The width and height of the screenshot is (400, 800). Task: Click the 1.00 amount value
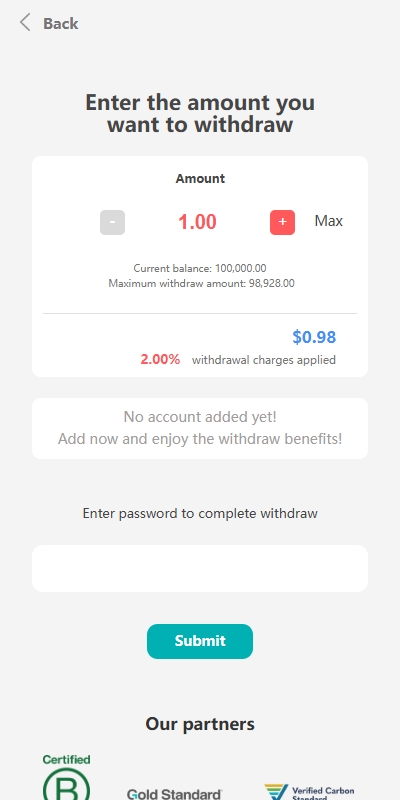coord(197,222)
